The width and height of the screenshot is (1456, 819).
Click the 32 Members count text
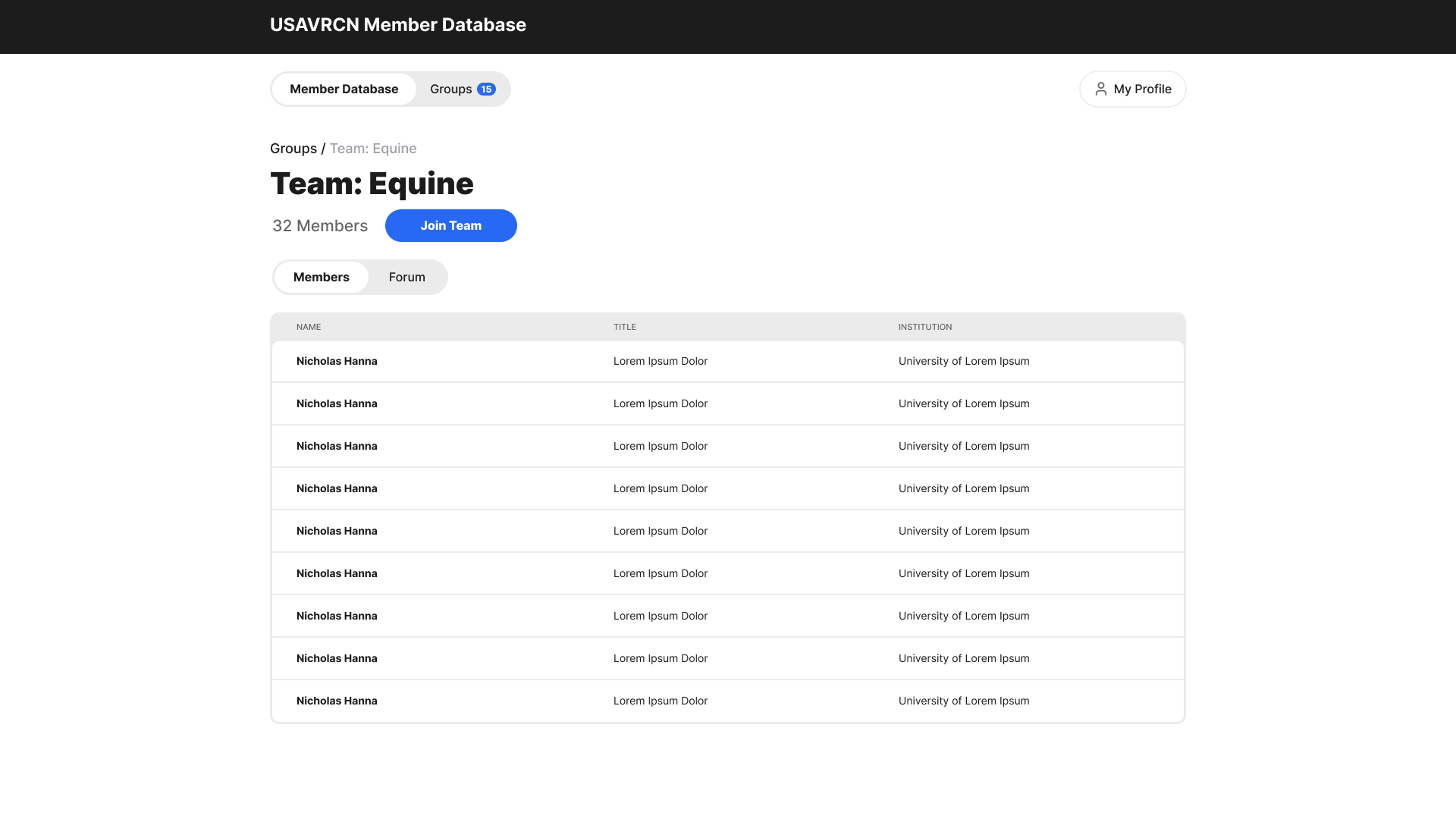320,226
